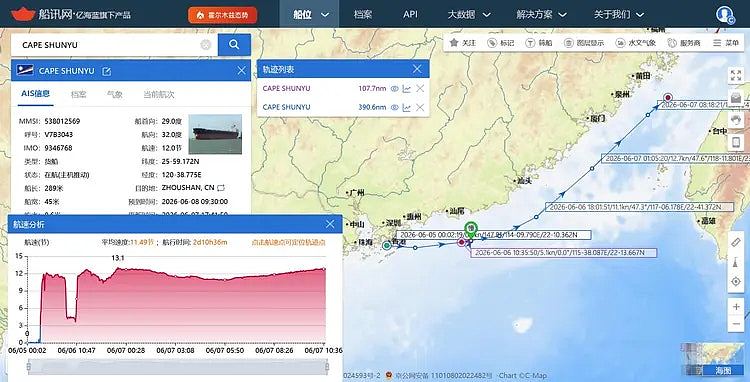Click the search magnifier button
The height and width of the screenshot is (382, 750).
click(234, 44)
